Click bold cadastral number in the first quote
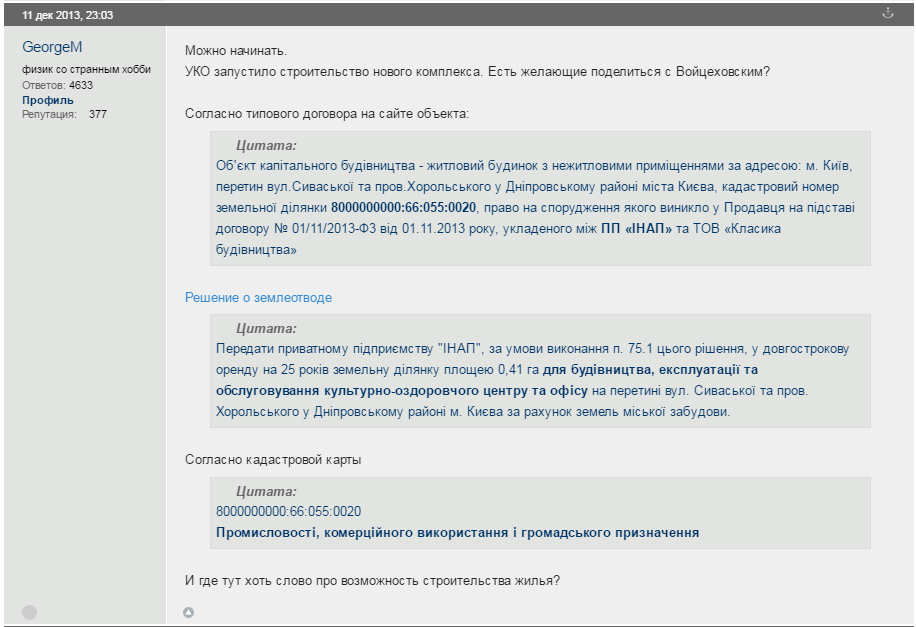Screen dimensions: 916x627 (403, 208)
